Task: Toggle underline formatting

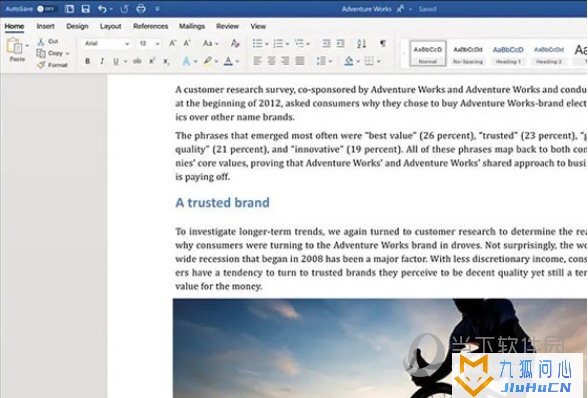Action: click(x=116, y=61)
